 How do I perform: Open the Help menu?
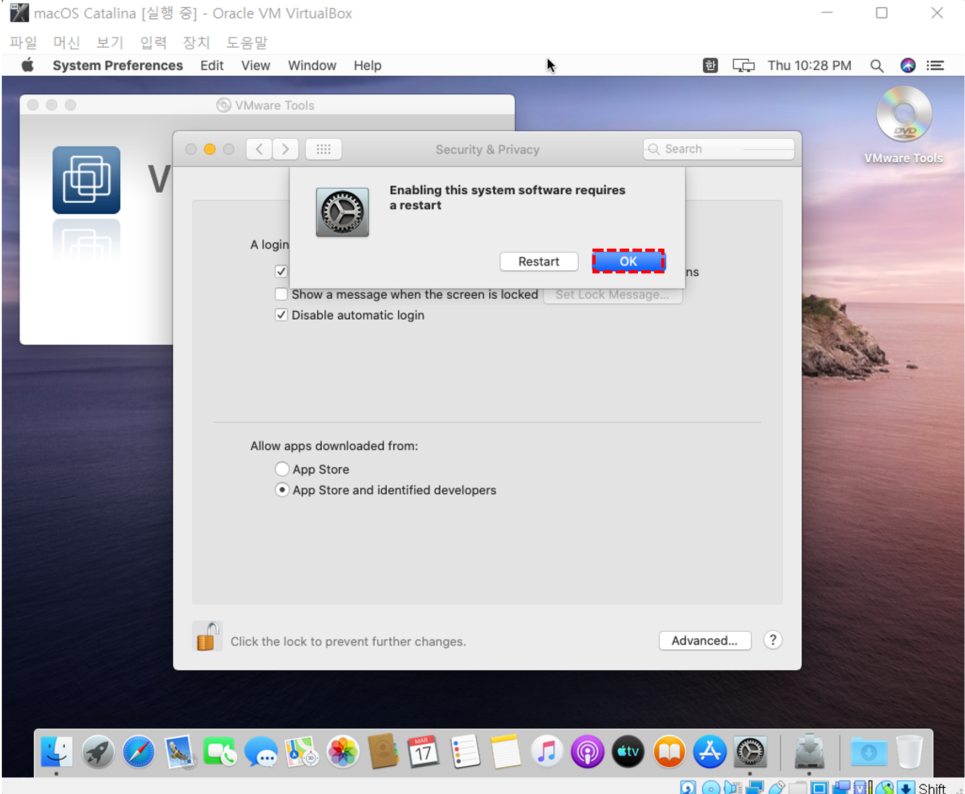(367, 65)
